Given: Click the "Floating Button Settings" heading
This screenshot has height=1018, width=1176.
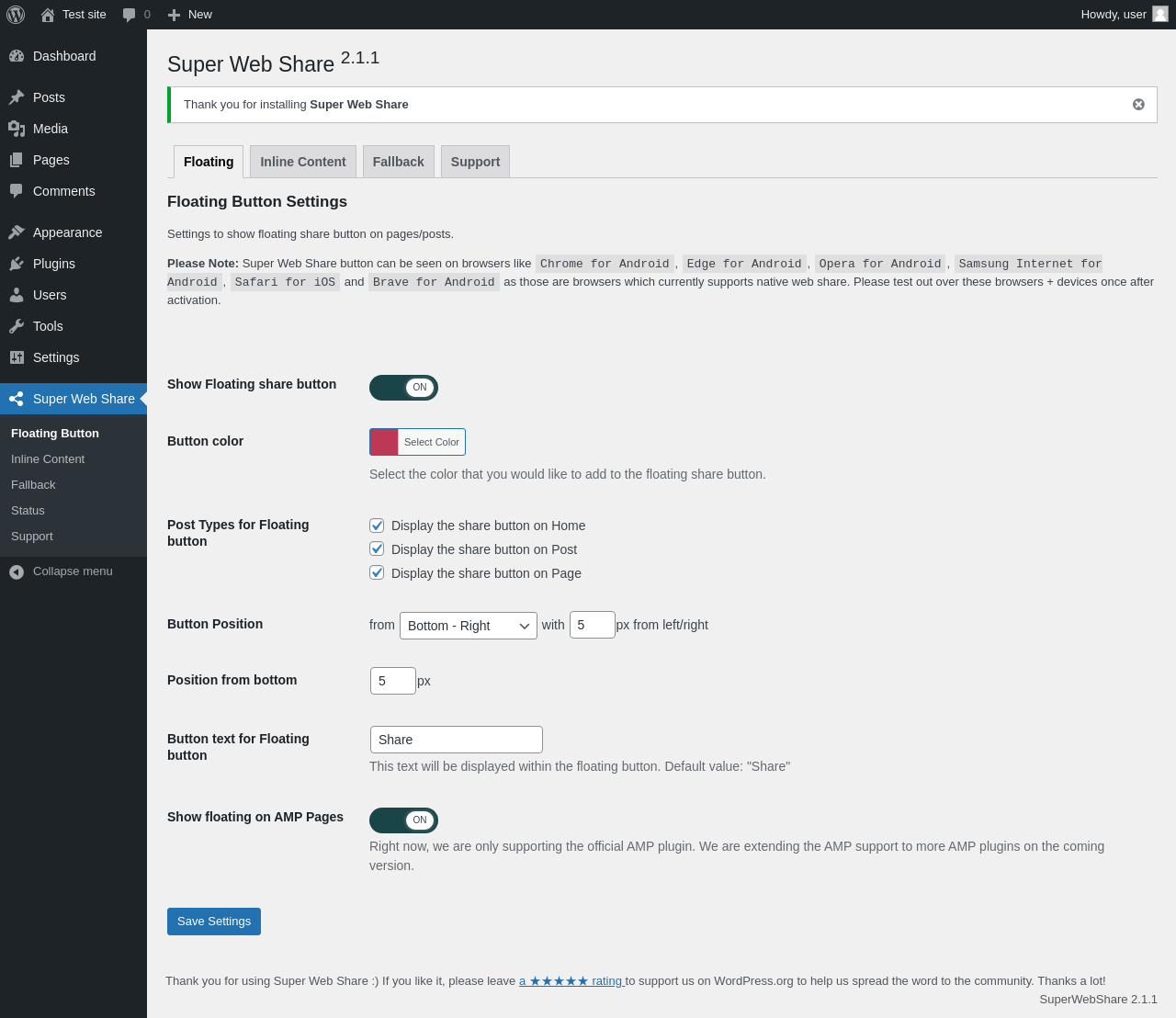Looking at the screenshot, I should (x=257, y=202).
